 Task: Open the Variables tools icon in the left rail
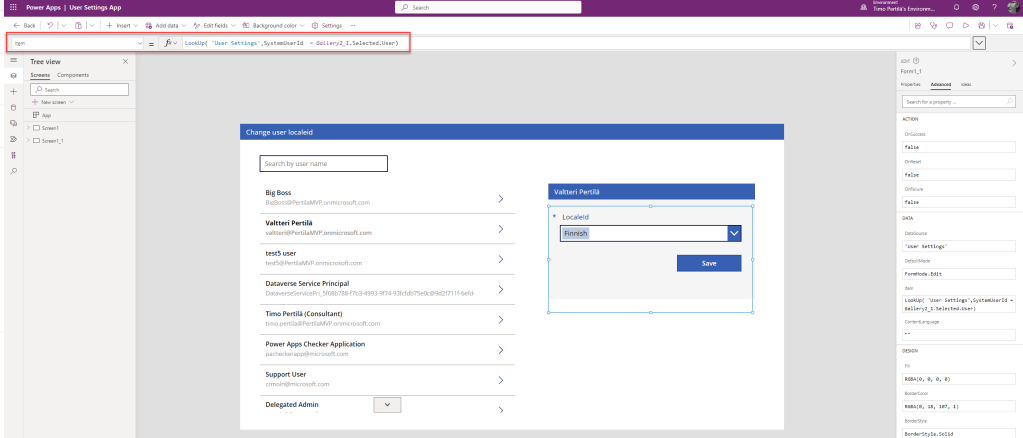[x=13, y=154]
